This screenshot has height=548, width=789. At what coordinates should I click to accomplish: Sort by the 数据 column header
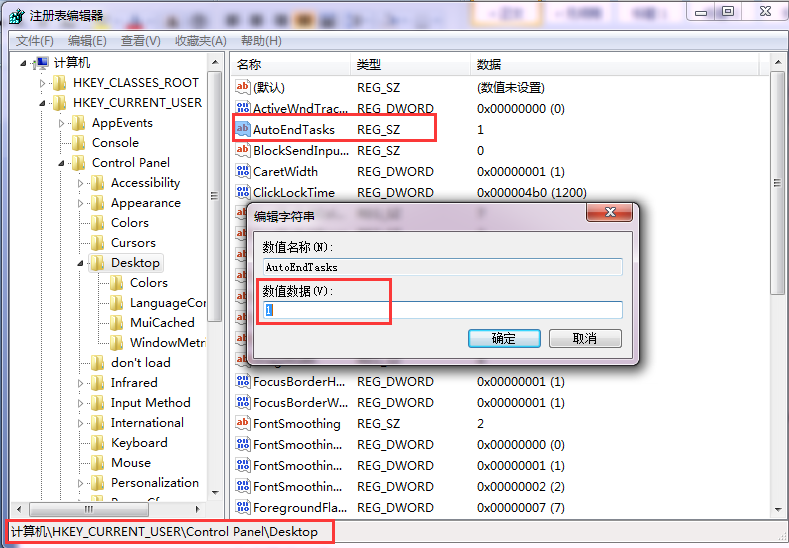[x=614, y=64]
